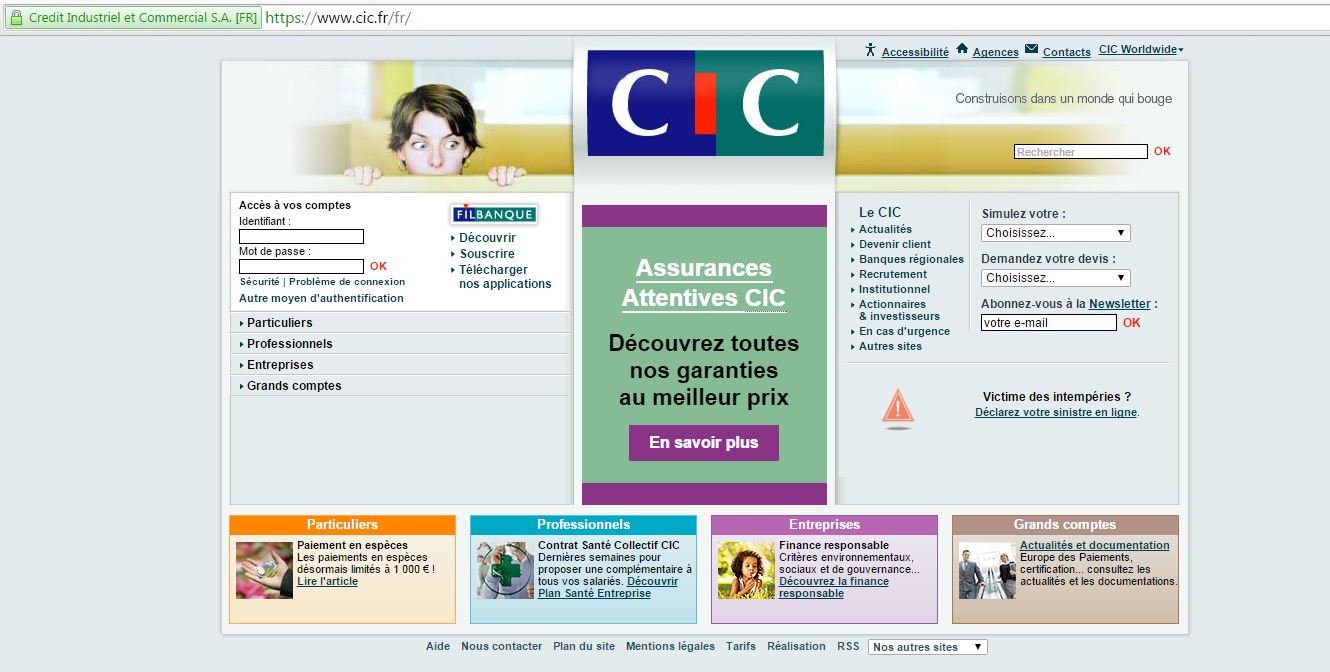Viewport: 1330px width, 672px height.
Task: Open the Paiement en espèces thumbnail
Action: [264, 569]
